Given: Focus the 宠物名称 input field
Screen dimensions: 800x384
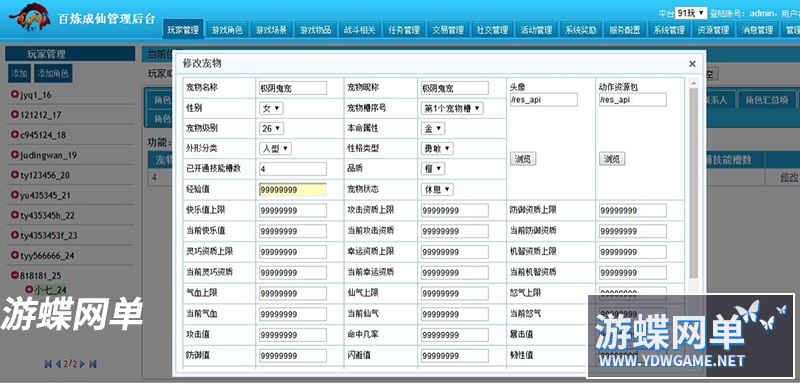Looking at the screenshot, I should 293,88.
